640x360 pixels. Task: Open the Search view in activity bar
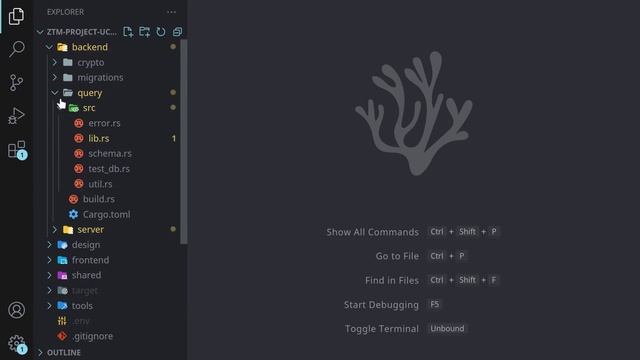coord(16,49)
